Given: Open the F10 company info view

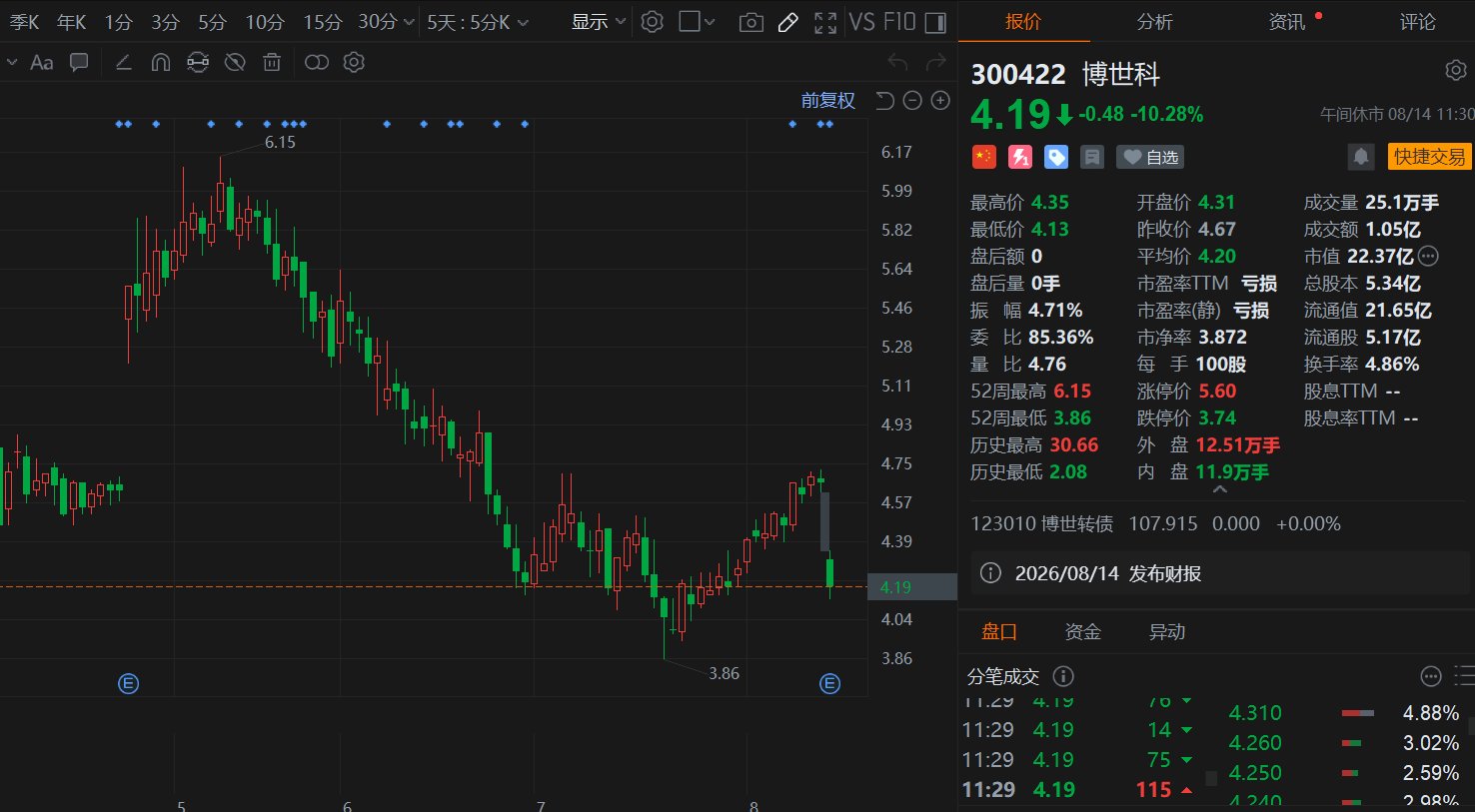Looking at the screenshot, I should point(899,22).
